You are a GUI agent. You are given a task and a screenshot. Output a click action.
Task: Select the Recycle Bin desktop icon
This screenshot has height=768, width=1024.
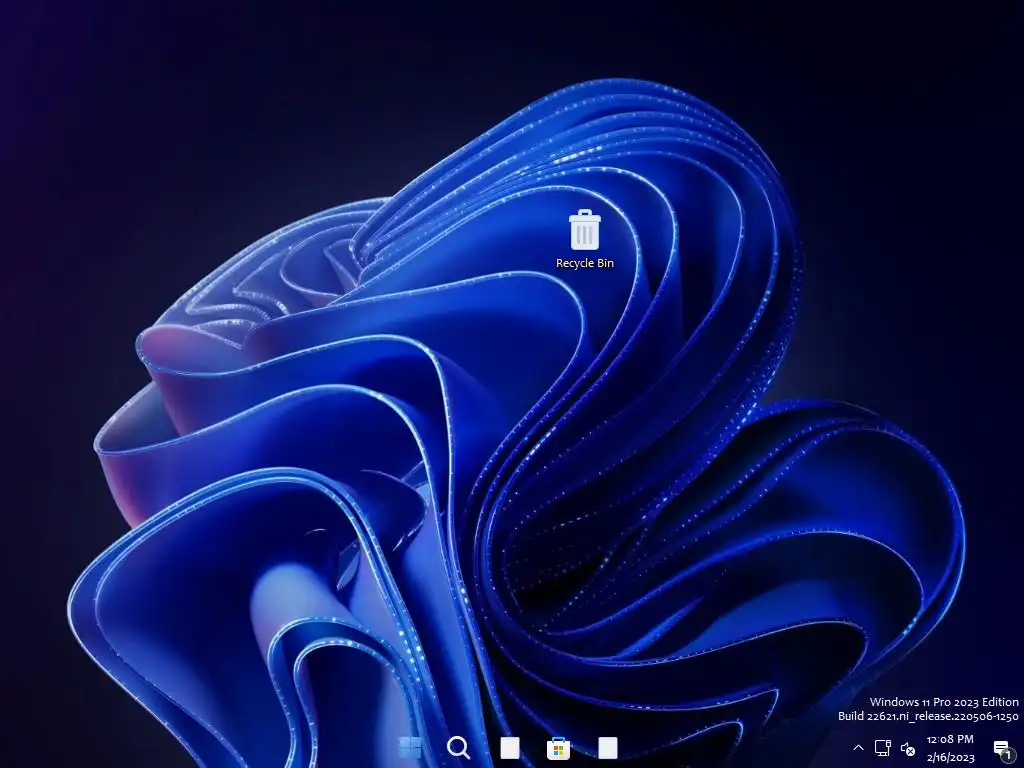[x=584, y=239]
